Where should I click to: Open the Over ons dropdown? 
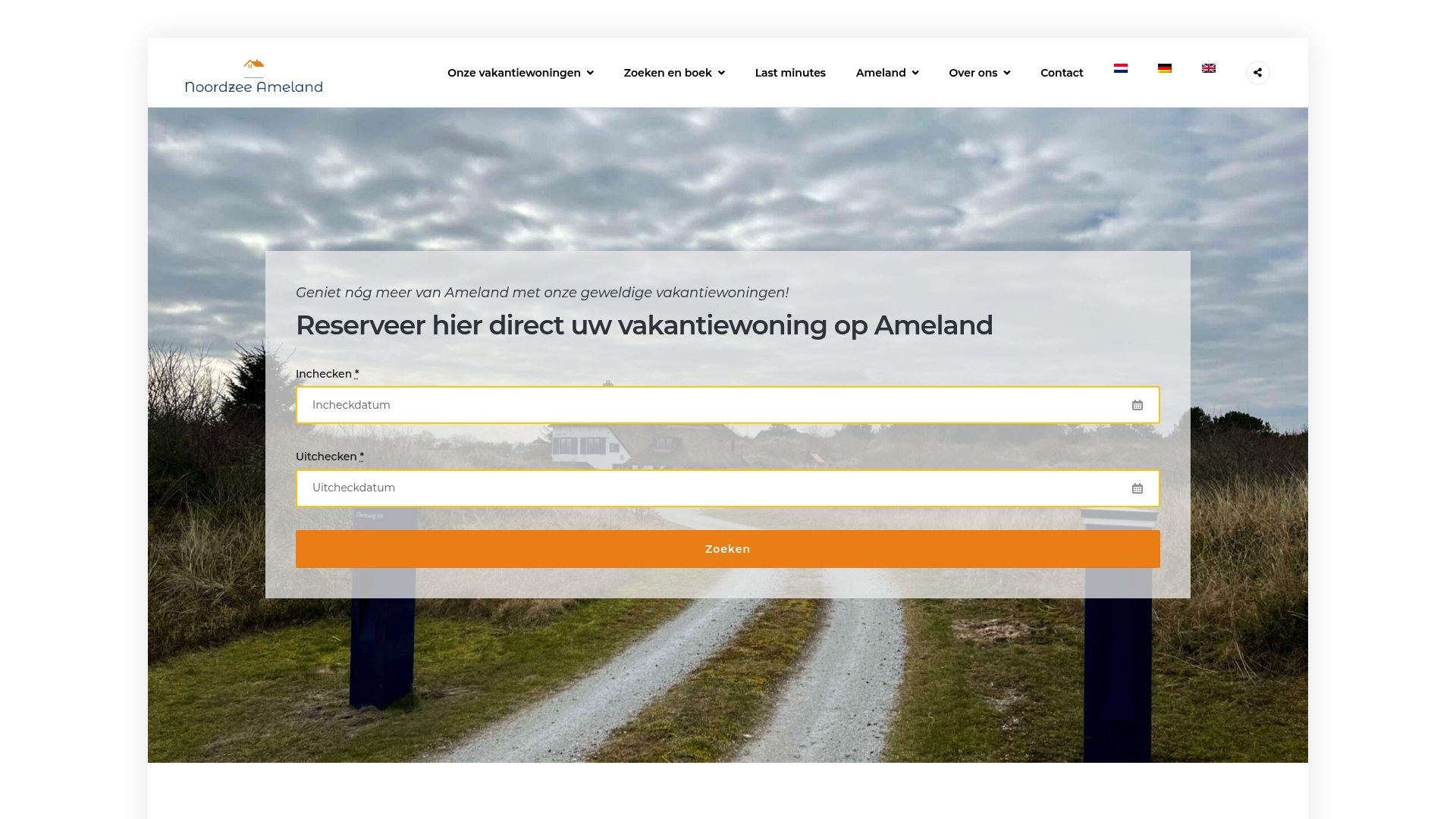[x=979, y=72]
